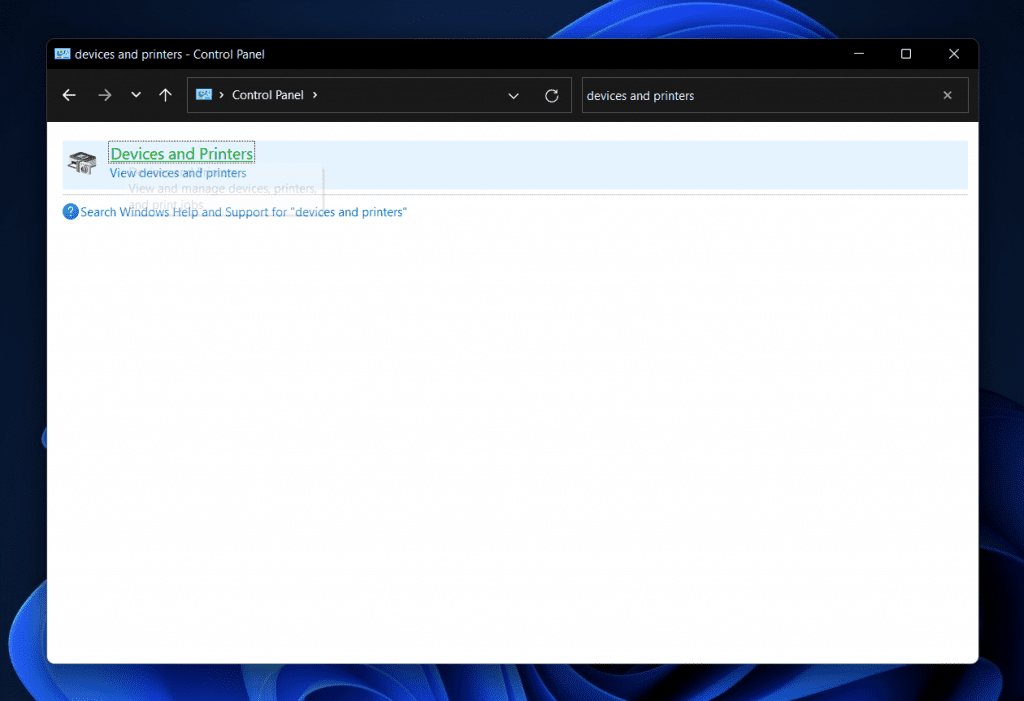Select the Control Panel breadcrumb
Image resolution: width=1024 pixels, height=701 pixels.
point(267,95)
